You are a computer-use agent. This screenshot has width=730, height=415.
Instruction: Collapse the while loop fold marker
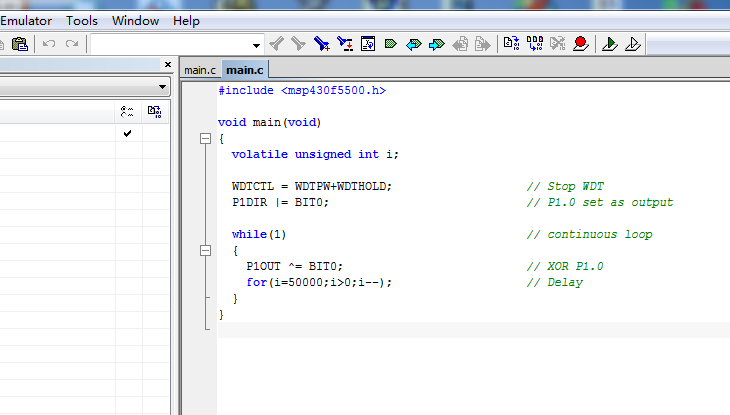click(x=205, y=251)
